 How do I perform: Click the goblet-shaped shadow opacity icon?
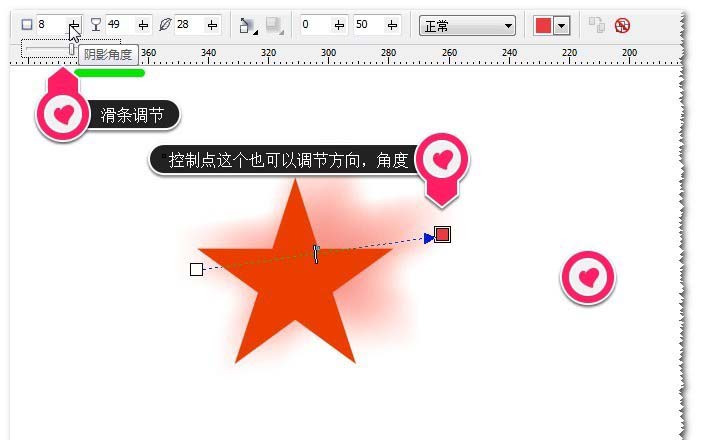coord(96,25)
